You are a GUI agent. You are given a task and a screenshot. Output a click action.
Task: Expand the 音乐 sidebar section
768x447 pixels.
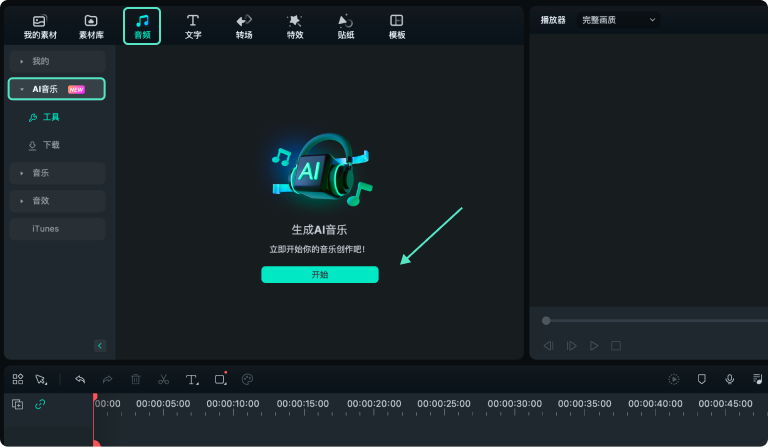(57, 173)
